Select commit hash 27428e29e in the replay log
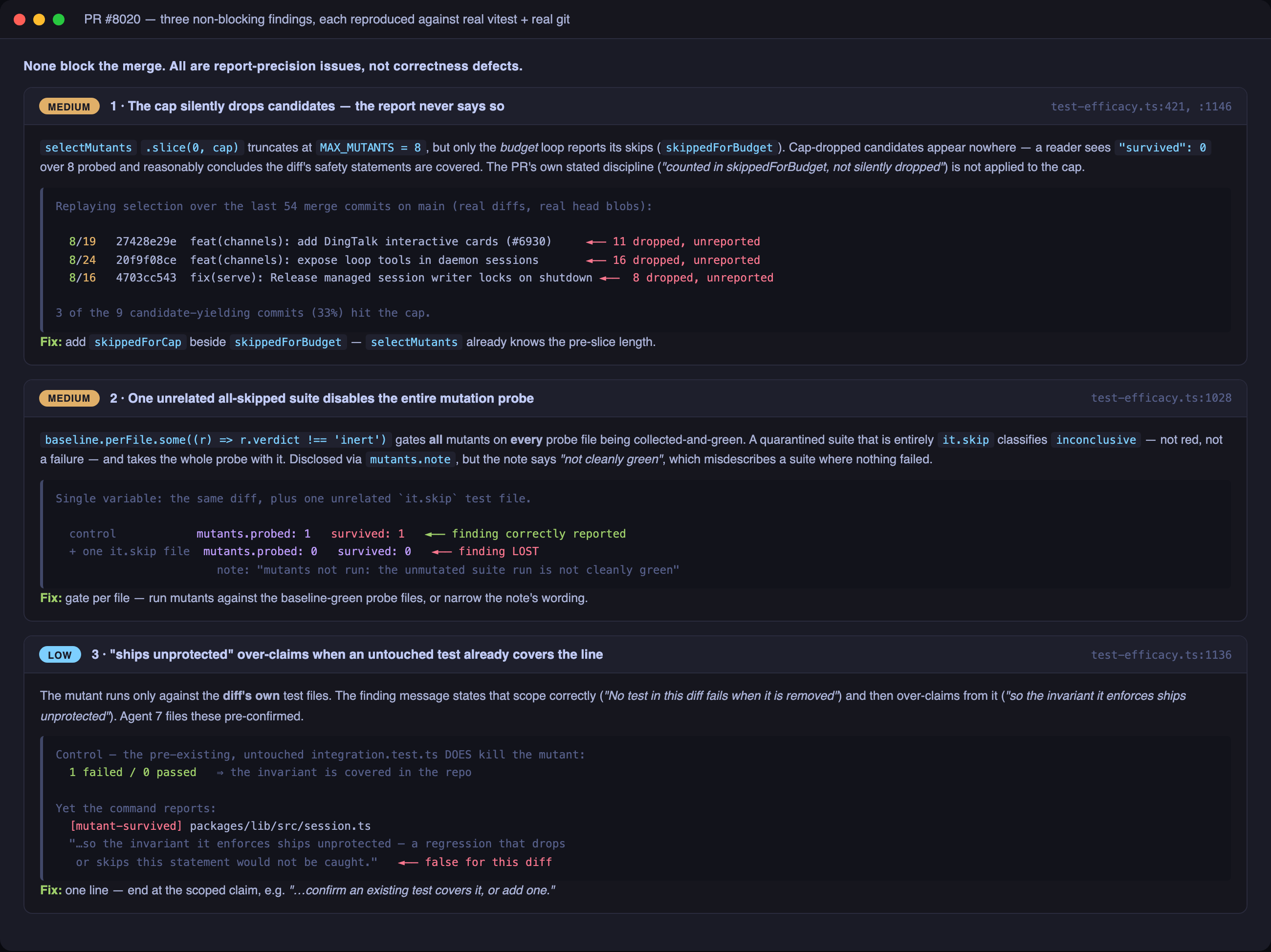The height and width of the screenshot is (952, 1271). (146, 242)
